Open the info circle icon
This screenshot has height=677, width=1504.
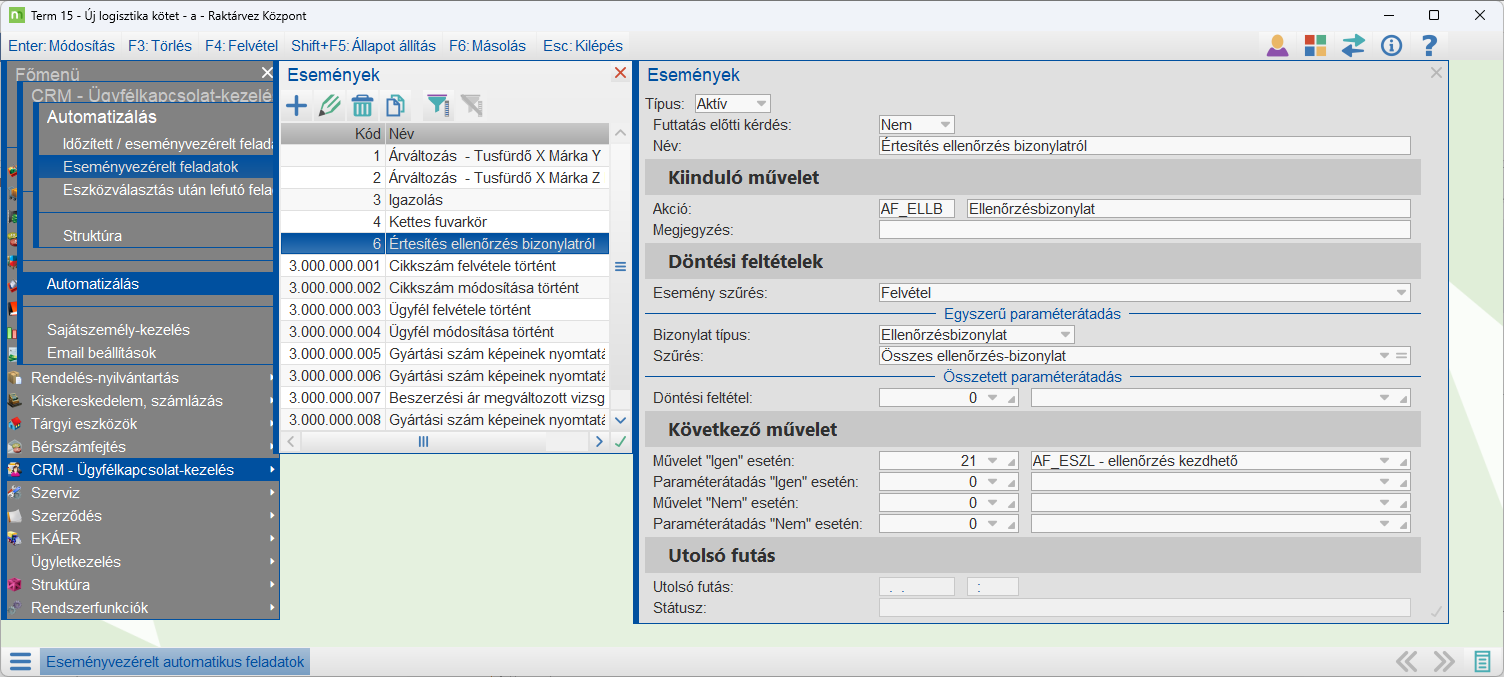[x=1391, y=45]
